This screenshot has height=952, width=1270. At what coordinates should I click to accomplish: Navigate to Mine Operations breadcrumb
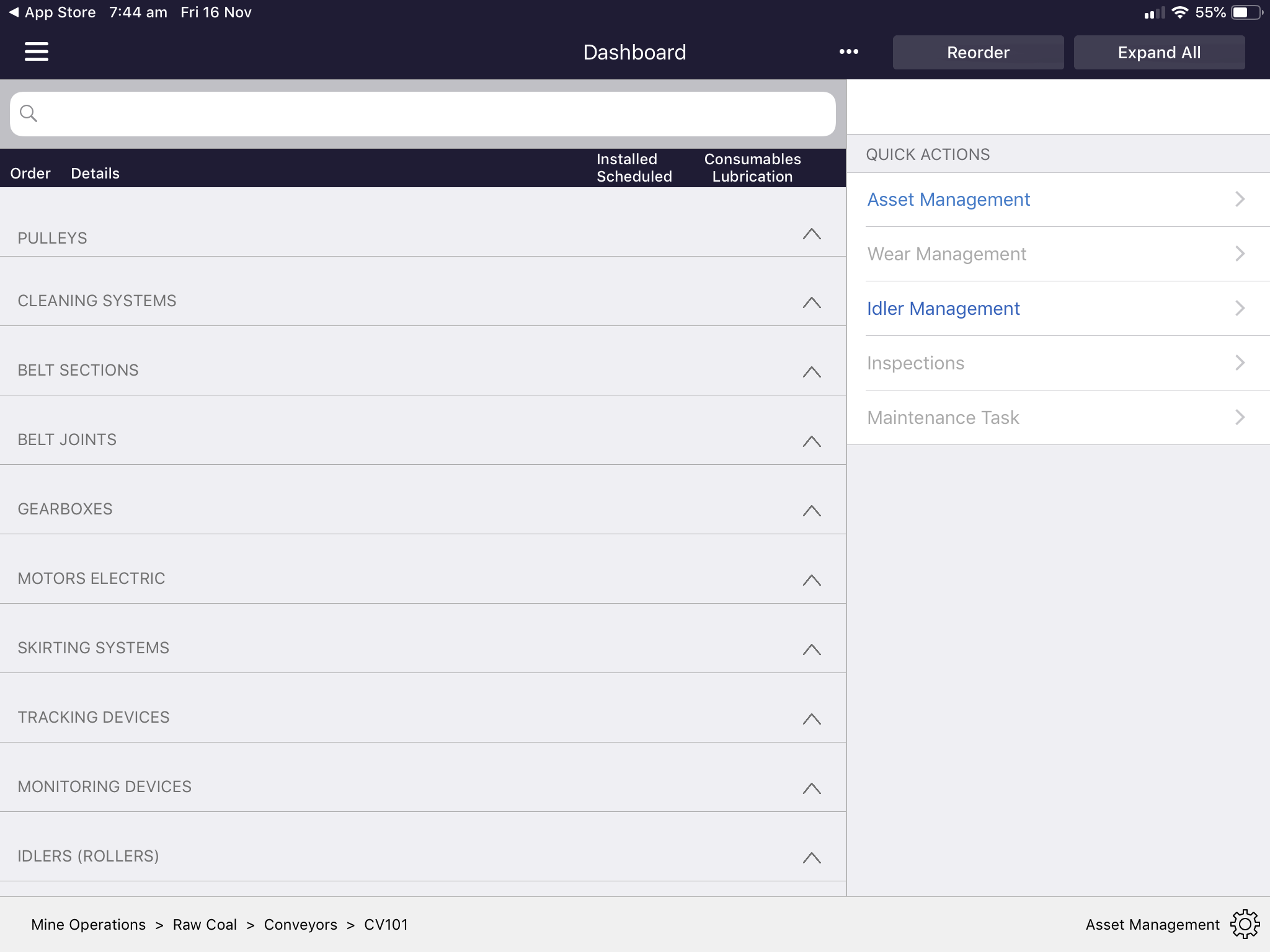pyautogui.click(x=88, y=925)
